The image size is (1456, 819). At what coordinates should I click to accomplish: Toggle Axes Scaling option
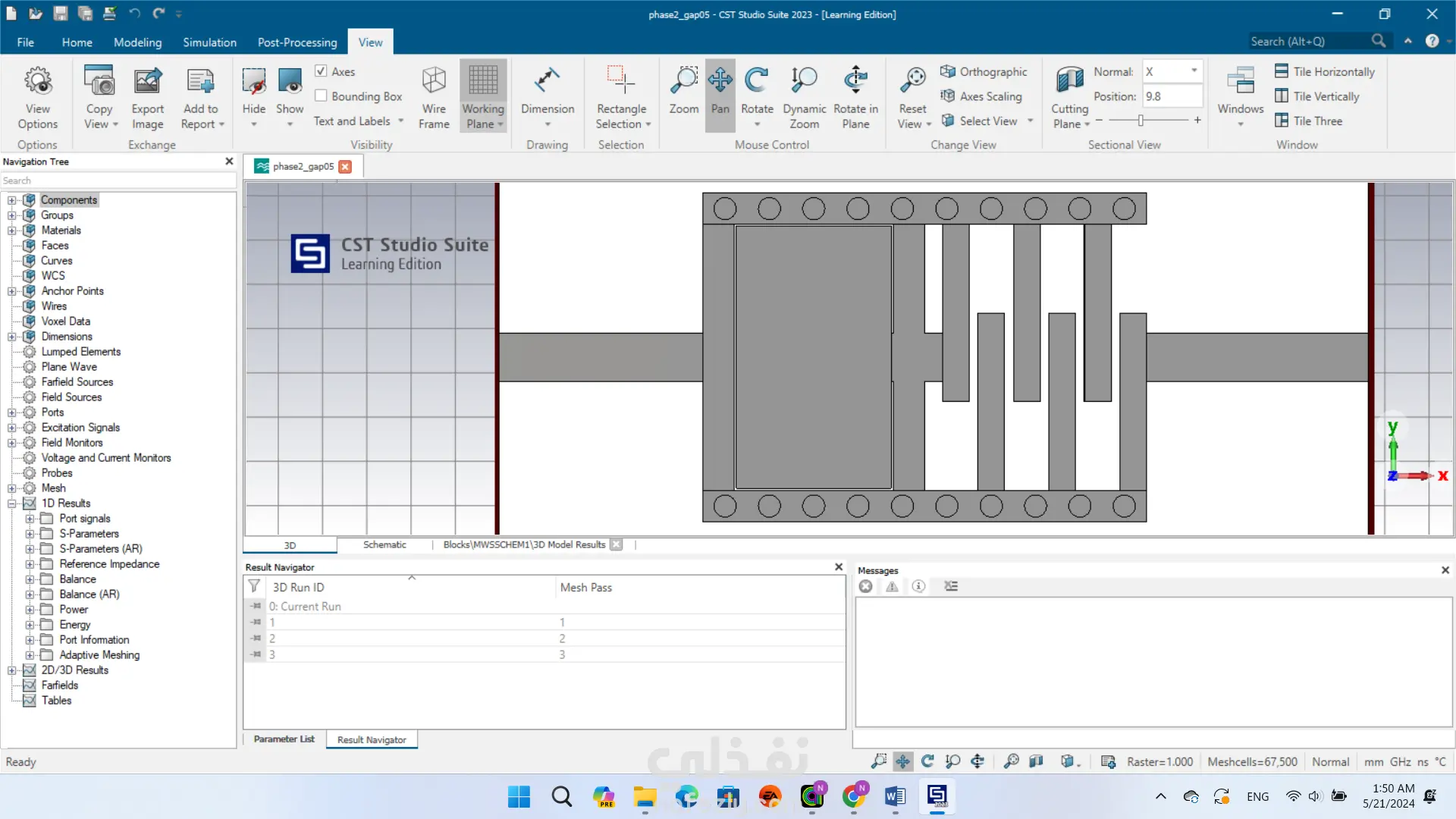tap(981, 96)
